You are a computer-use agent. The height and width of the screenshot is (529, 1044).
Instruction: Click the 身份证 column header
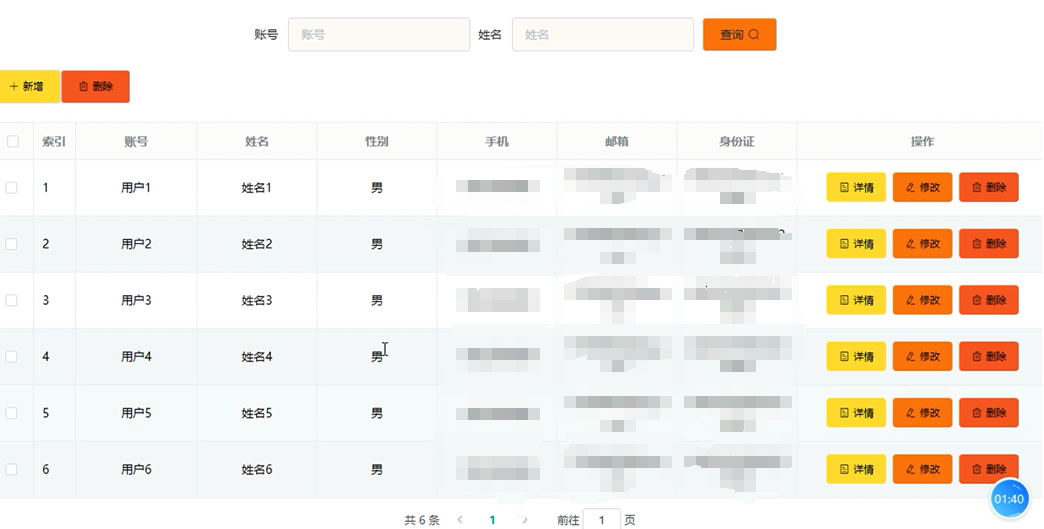tap(736, 141)
